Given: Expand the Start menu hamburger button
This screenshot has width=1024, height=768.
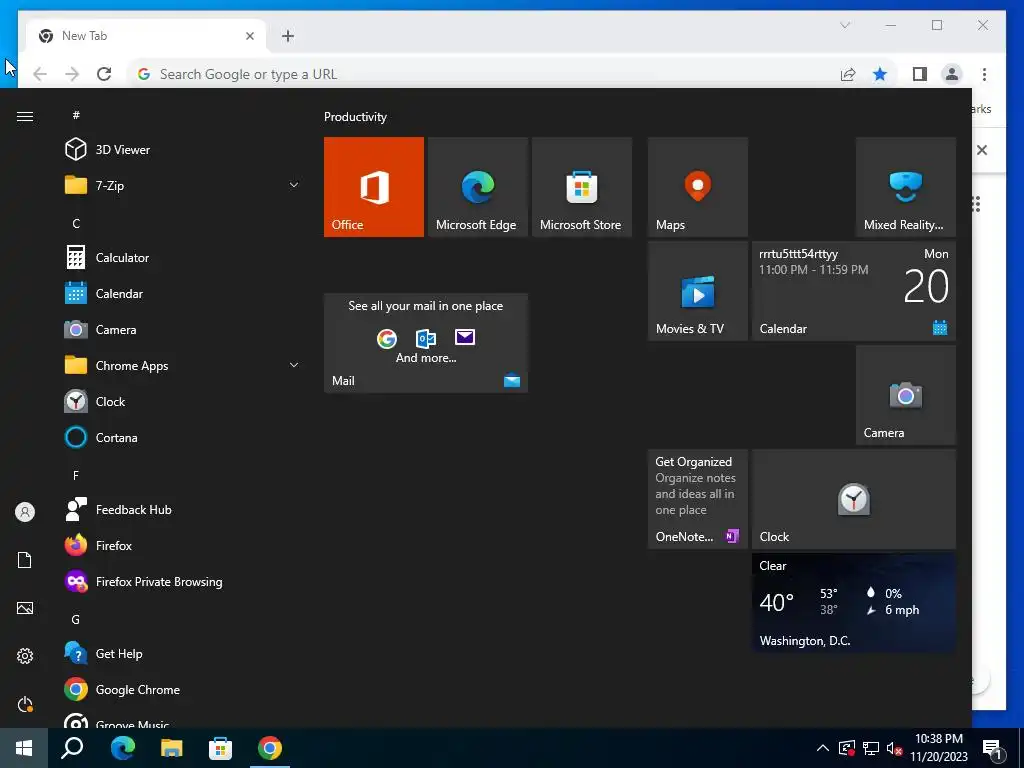Looking at the screenshot, I should (x=25, y=116).
